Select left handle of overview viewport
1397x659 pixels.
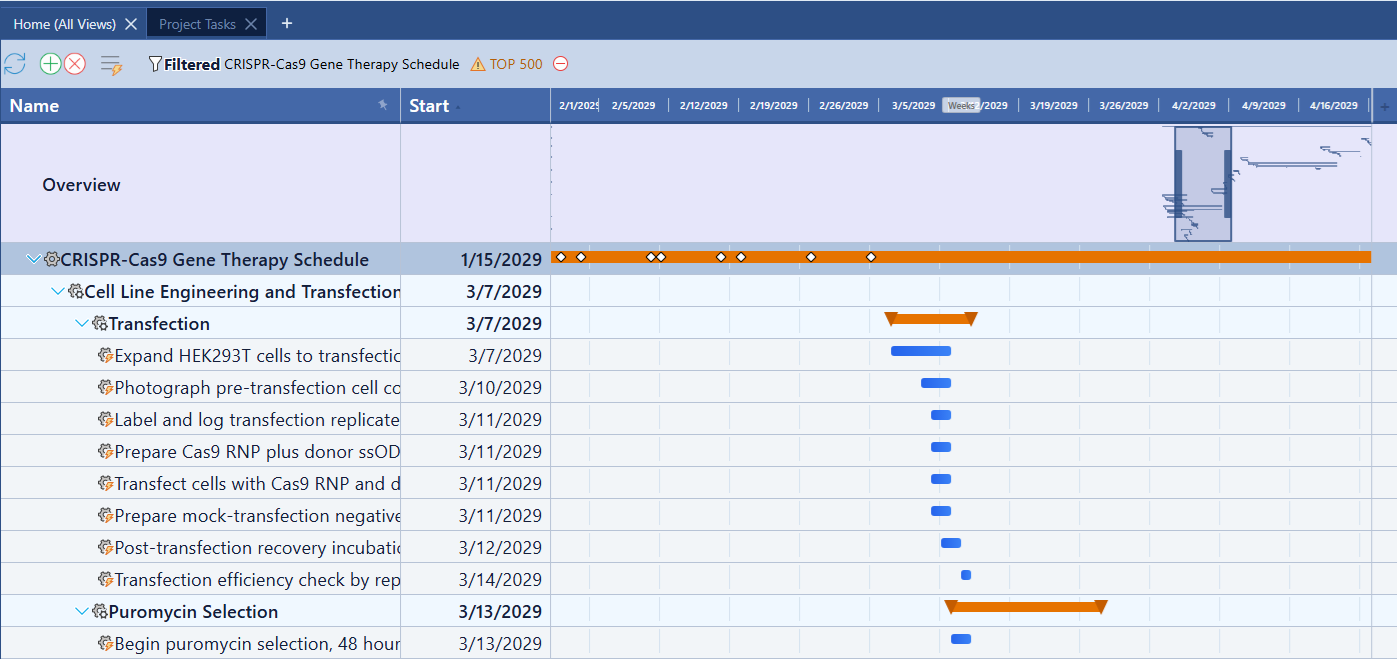pos(1178,183)
